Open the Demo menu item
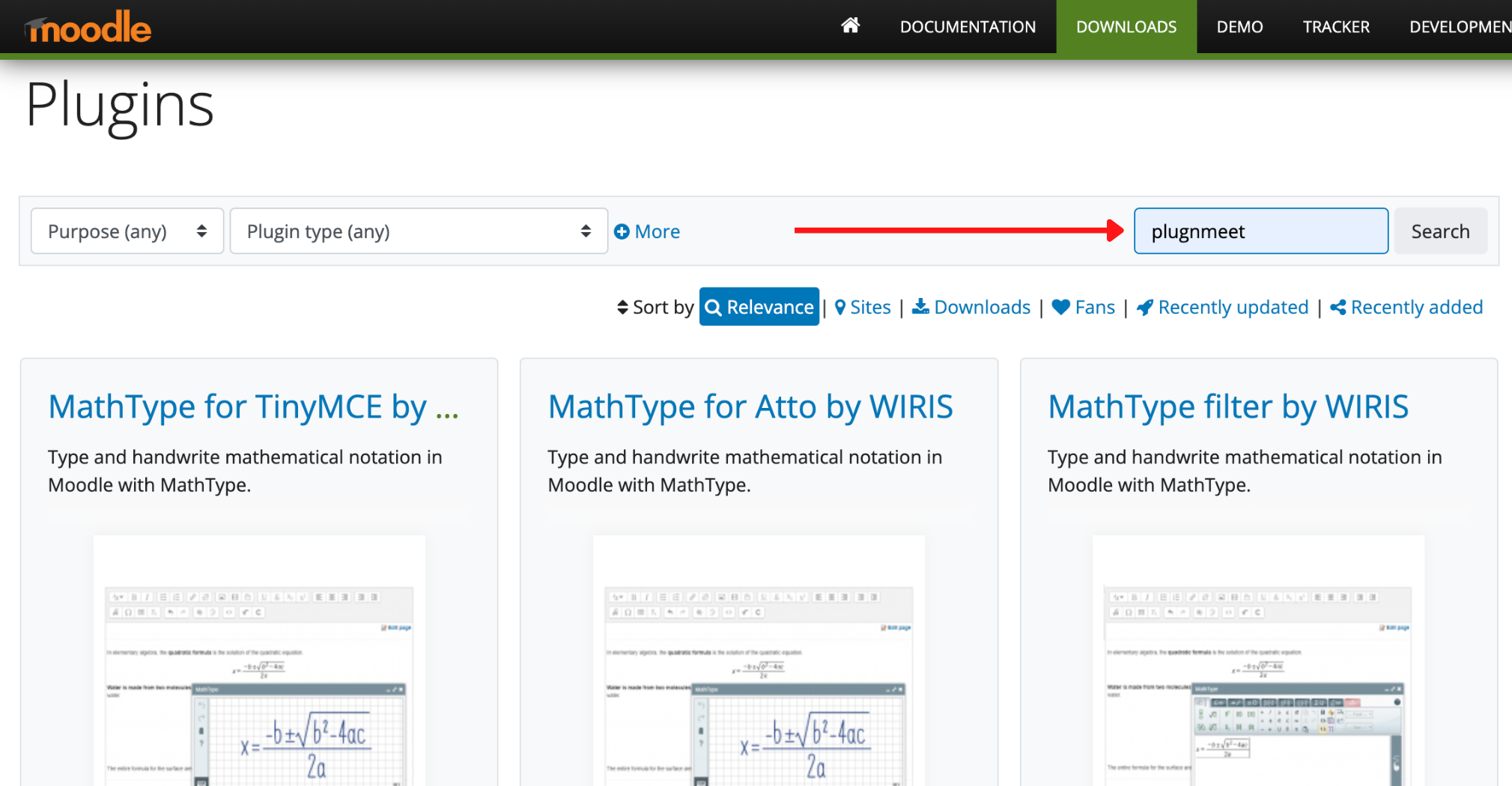The image size is (1512, 786). [1239, 27]
